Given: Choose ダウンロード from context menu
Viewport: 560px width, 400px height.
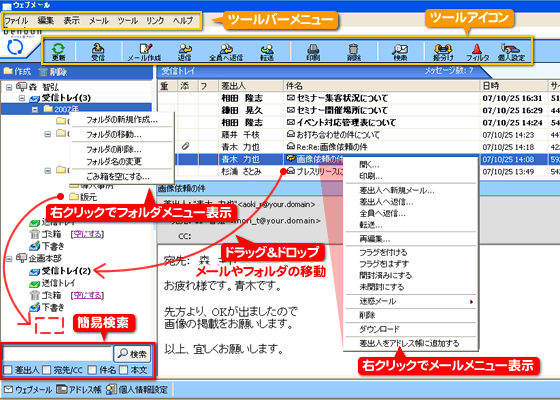Looking at the screenshot, I should click(x=411, y=329).
